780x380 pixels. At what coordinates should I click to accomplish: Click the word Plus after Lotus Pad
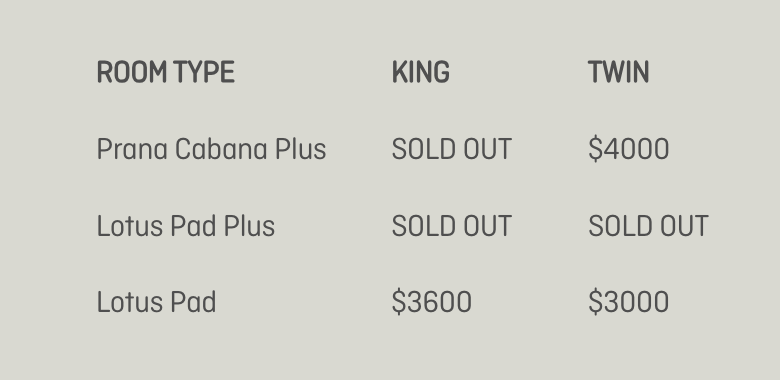point(249,226)
